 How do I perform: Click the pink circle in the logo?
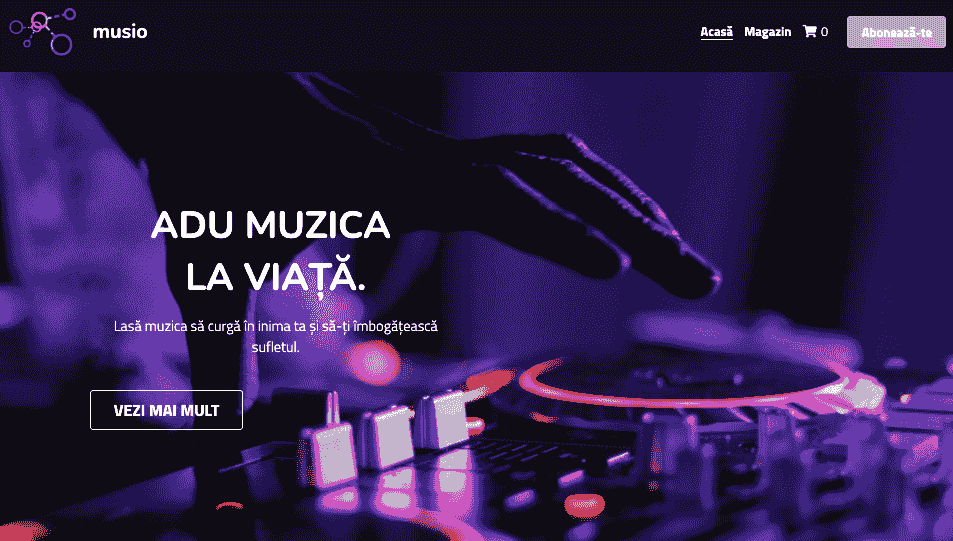pos(40,21)
